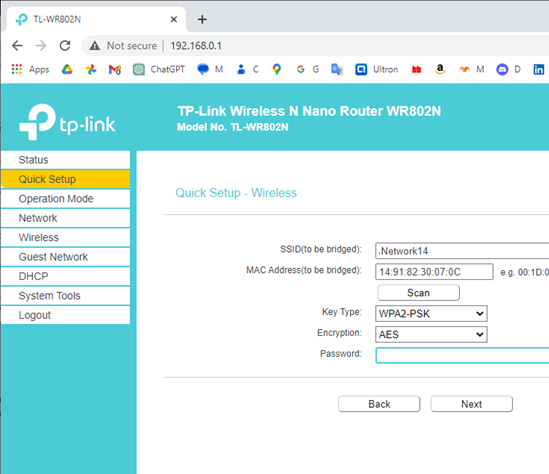Reload the router page

(65, 46)
